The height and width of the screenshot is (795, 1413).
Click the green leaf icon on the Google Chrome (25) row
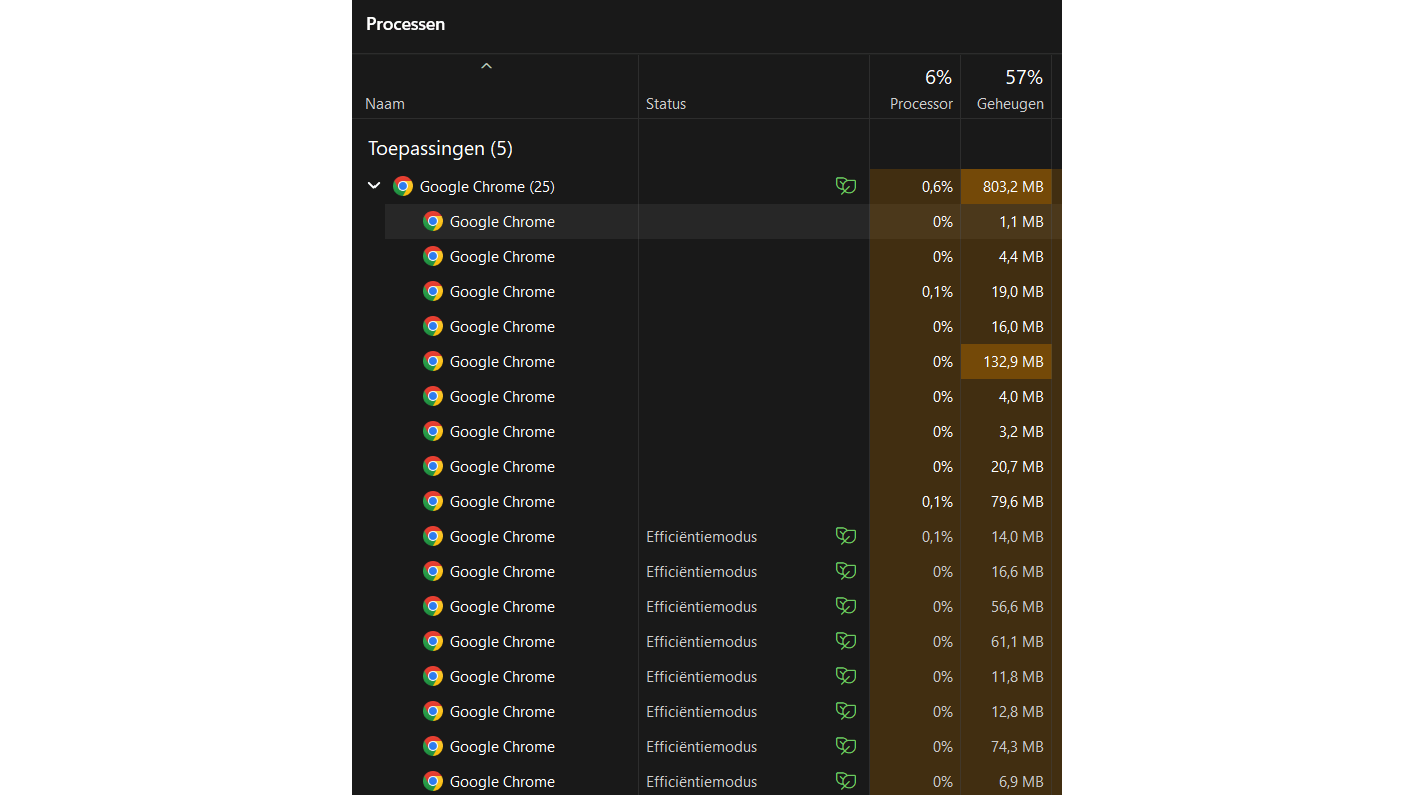click(846, 186)
